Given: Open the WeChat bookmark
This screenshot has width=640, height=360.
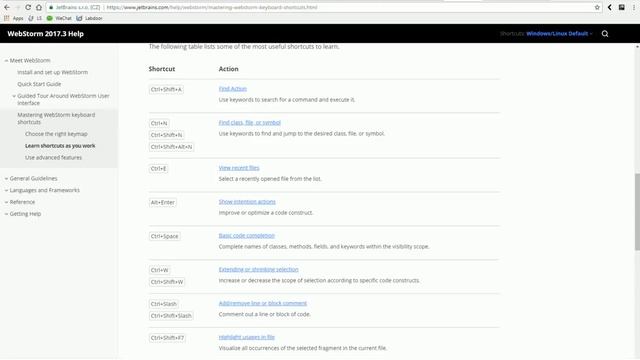Looking at the screenshot, I should (x=59, y=18).
